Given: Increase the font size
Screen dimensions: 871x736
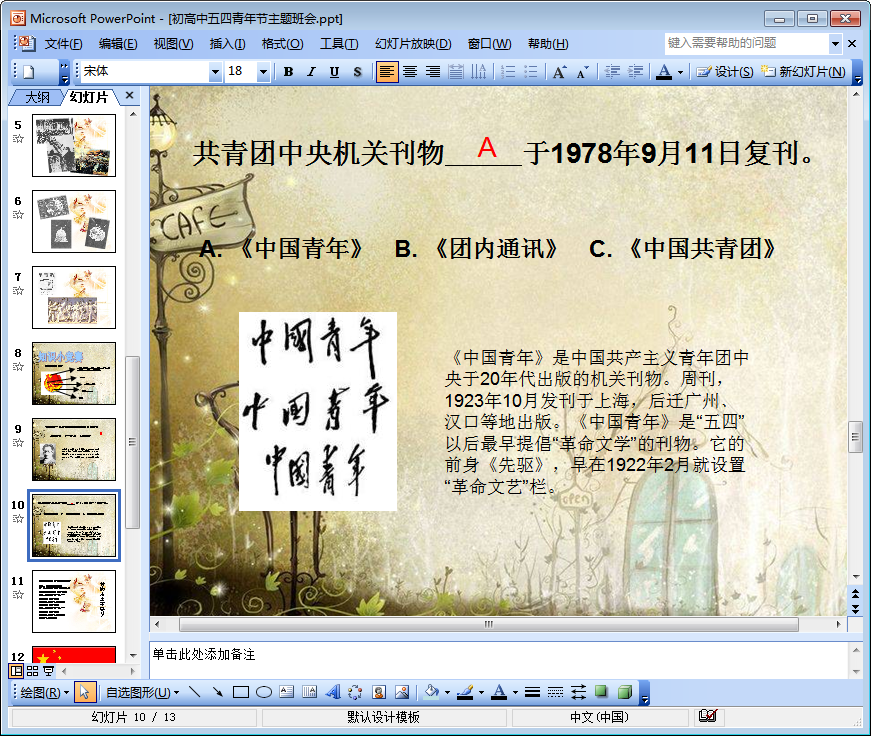Looking at the screenshot, I should point(559,72).
